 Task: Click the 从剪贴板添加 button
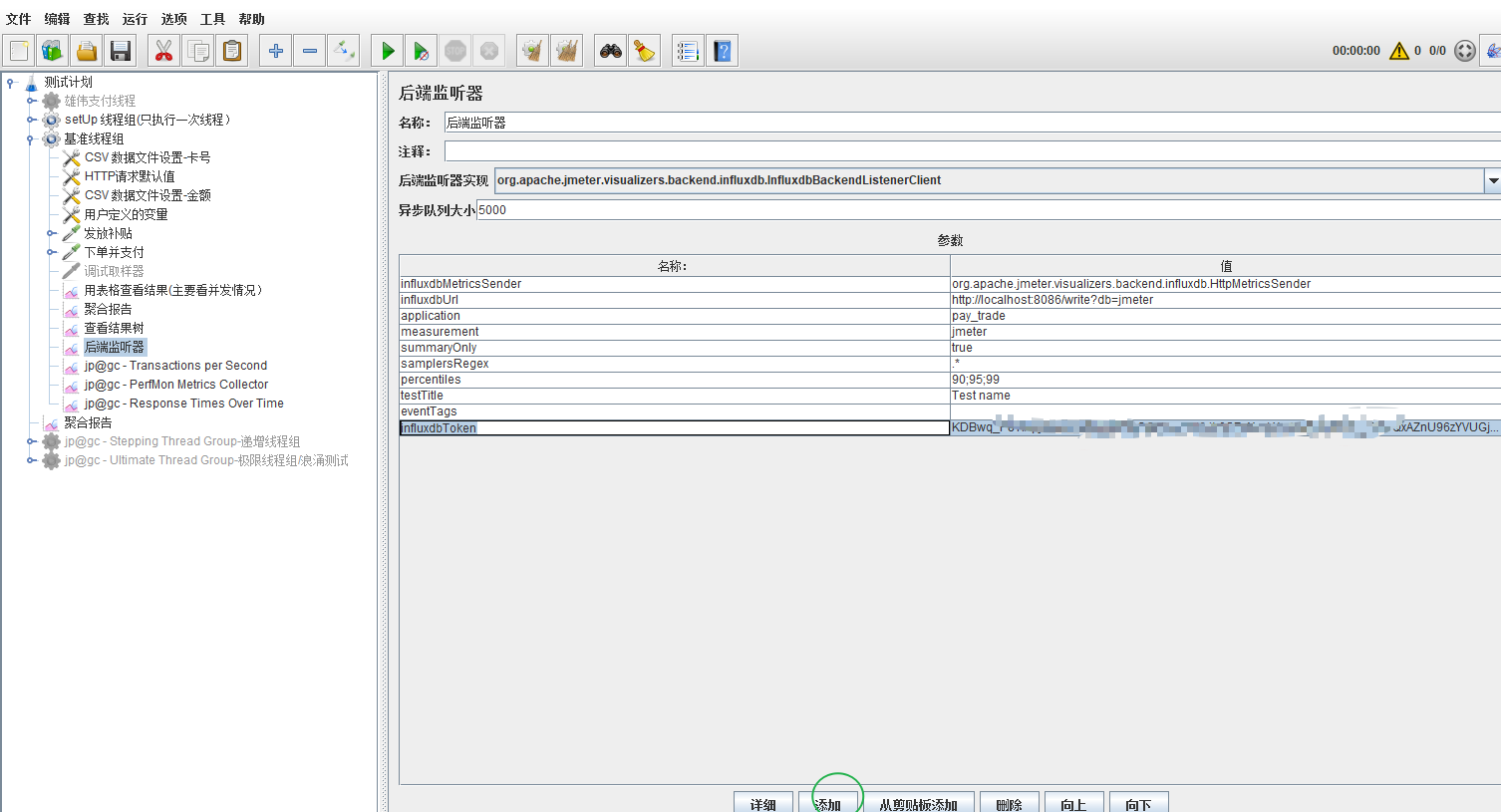pos(919,803)
